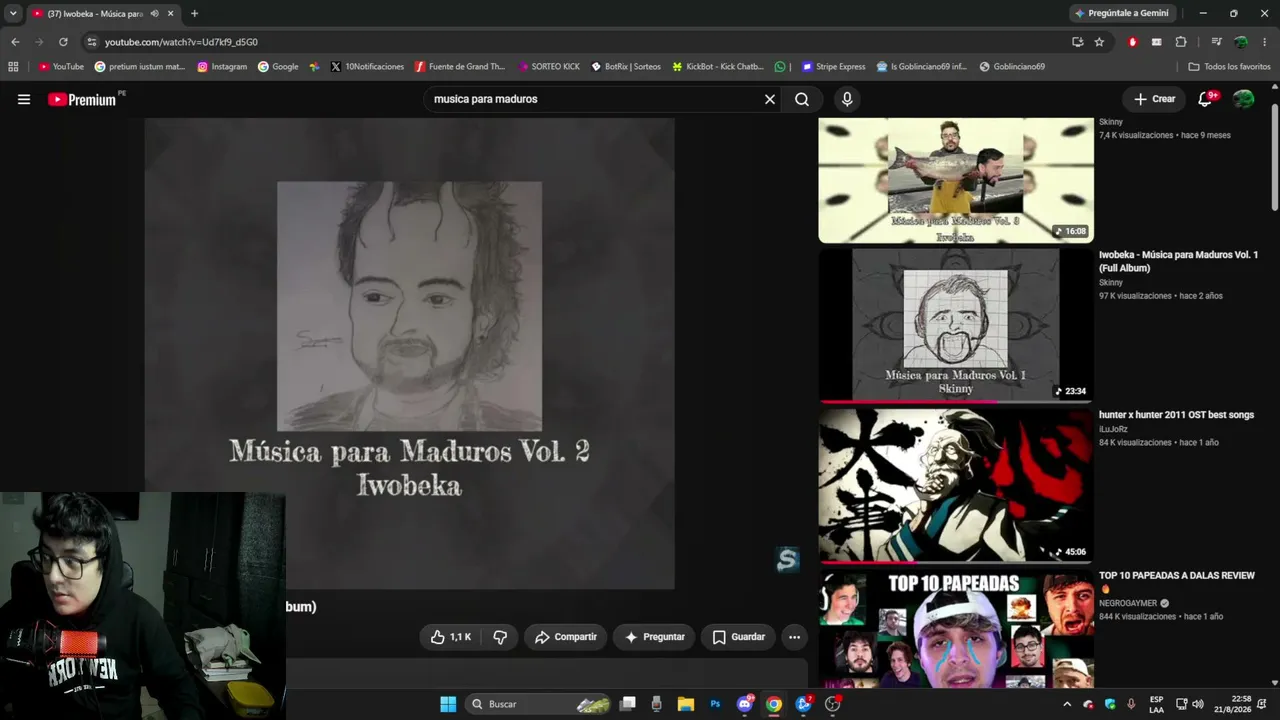Open the Goblinciano69 bookmark
This screenshot has width=1280, height=720.
(x=1012, y=67)
